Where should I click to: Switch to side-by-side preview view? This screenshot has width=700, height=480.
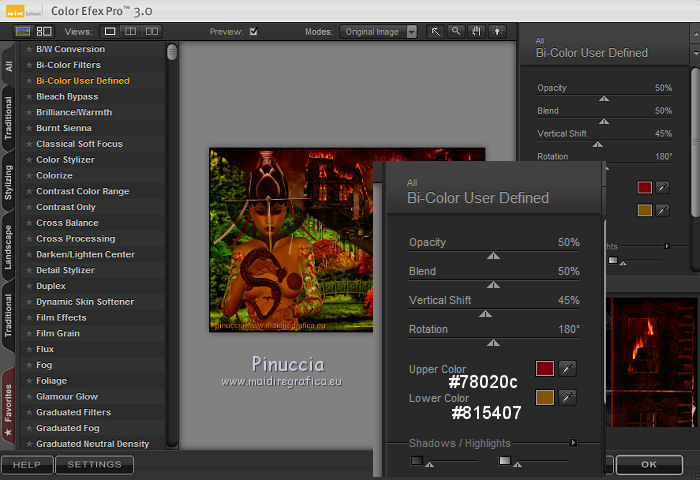pyautogui.click(x=151, y=32)
